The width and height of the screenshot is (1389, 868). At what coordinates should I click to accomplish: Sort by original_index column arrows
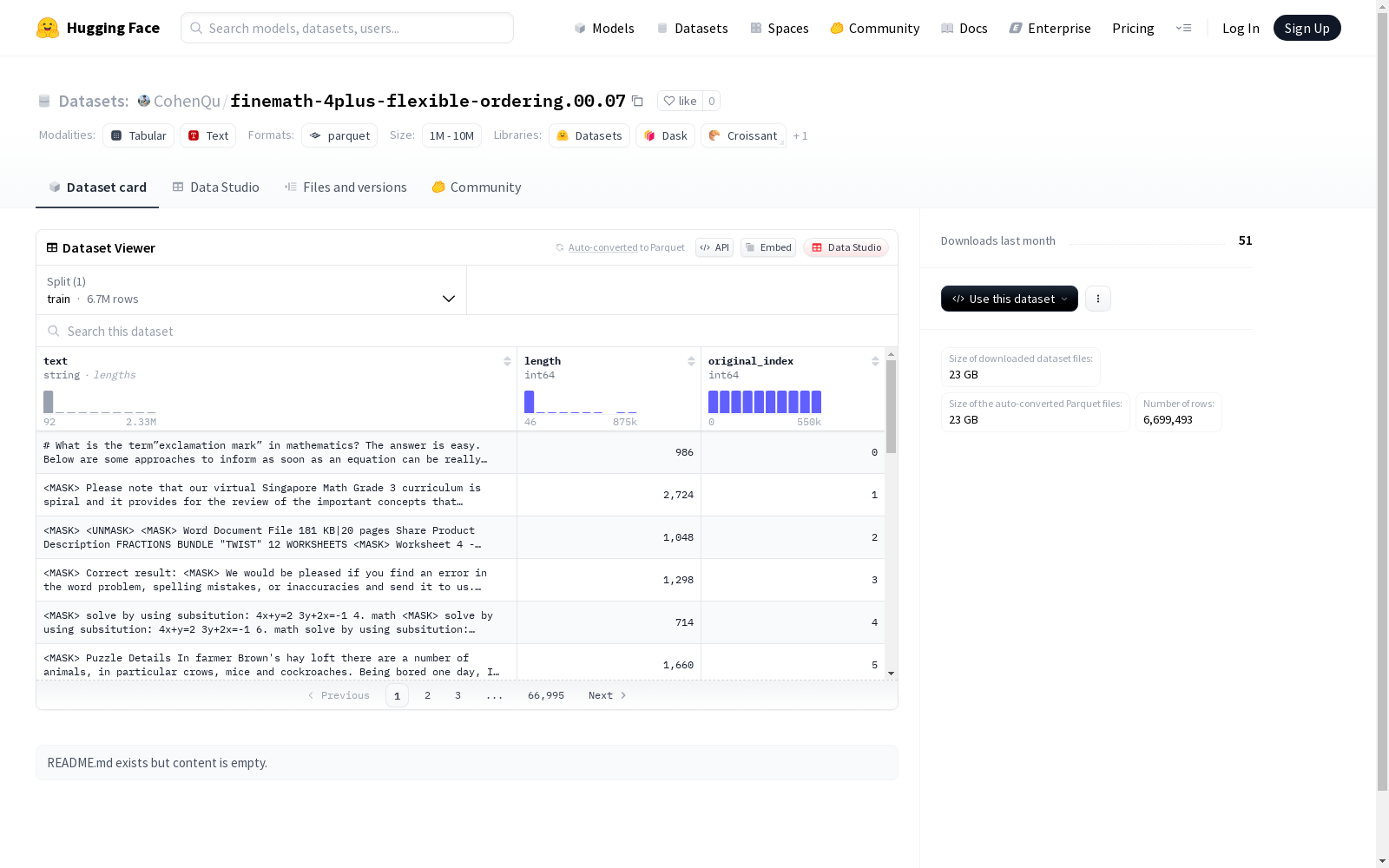(875, 361)
